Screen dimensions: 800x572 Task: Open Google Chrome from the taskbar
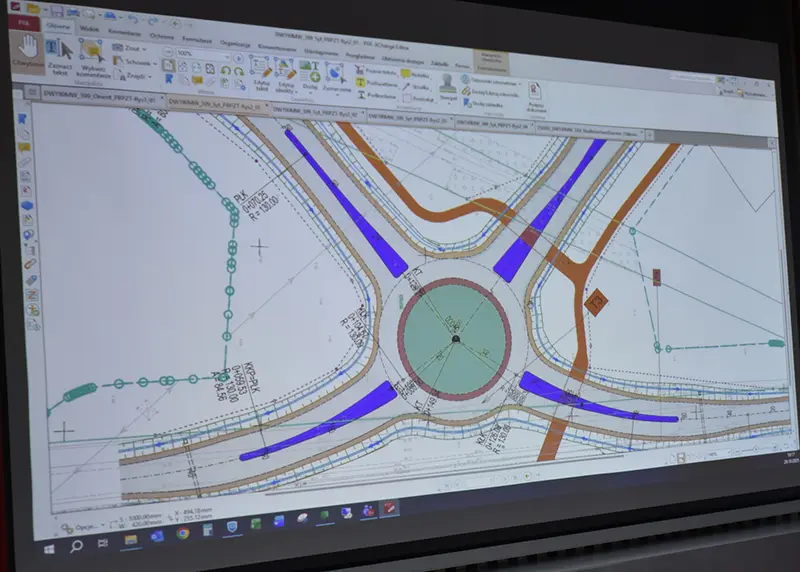[x=183, y=534]
